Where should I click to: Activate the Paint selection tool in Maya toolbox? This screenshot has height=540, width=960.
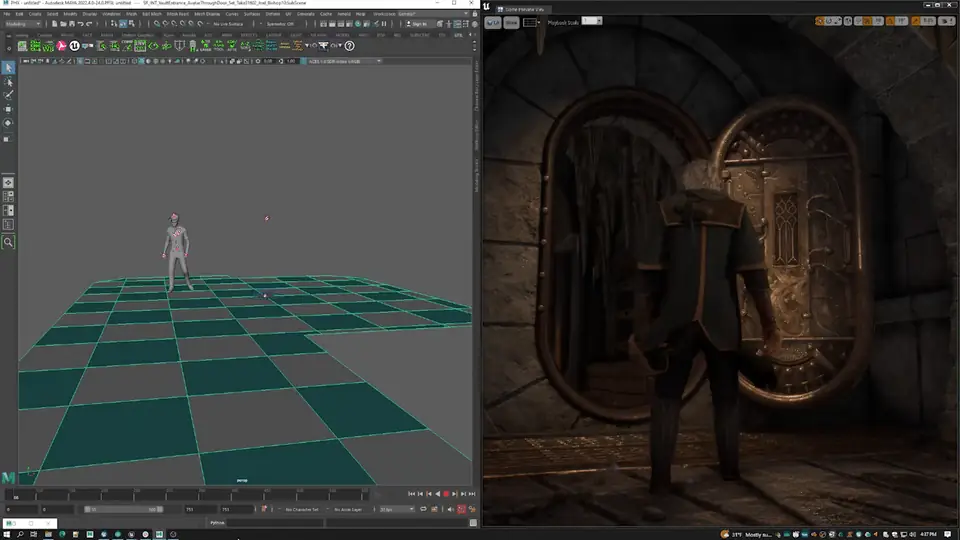(8, 95)
